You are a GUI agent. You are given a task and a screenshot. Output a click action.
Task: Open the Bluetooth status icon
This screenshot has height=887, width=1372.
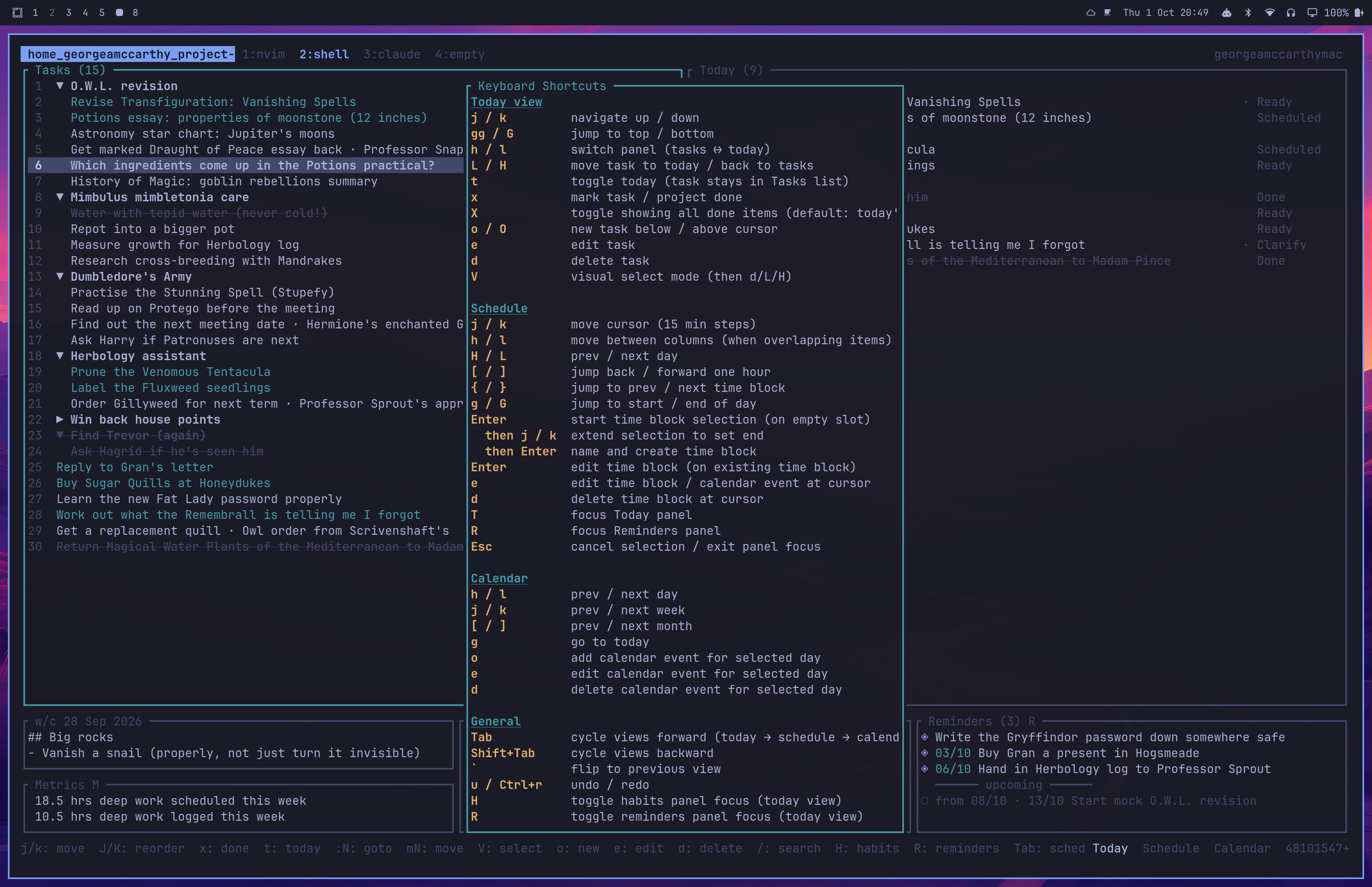(x=1248, y=13)
